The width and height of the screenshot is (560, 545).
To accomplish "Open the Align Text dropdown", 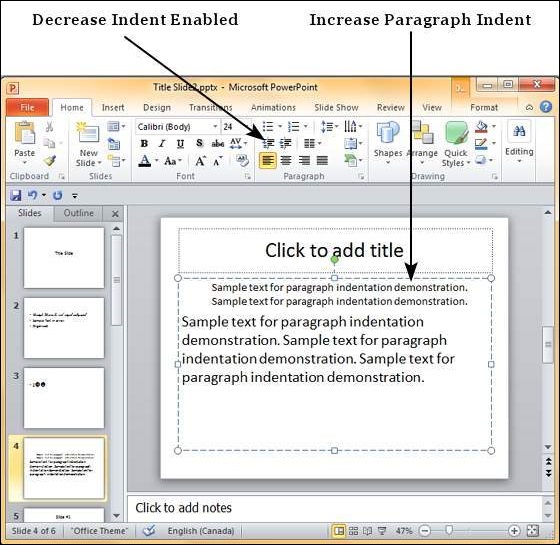I will click(x=353, y=144).
